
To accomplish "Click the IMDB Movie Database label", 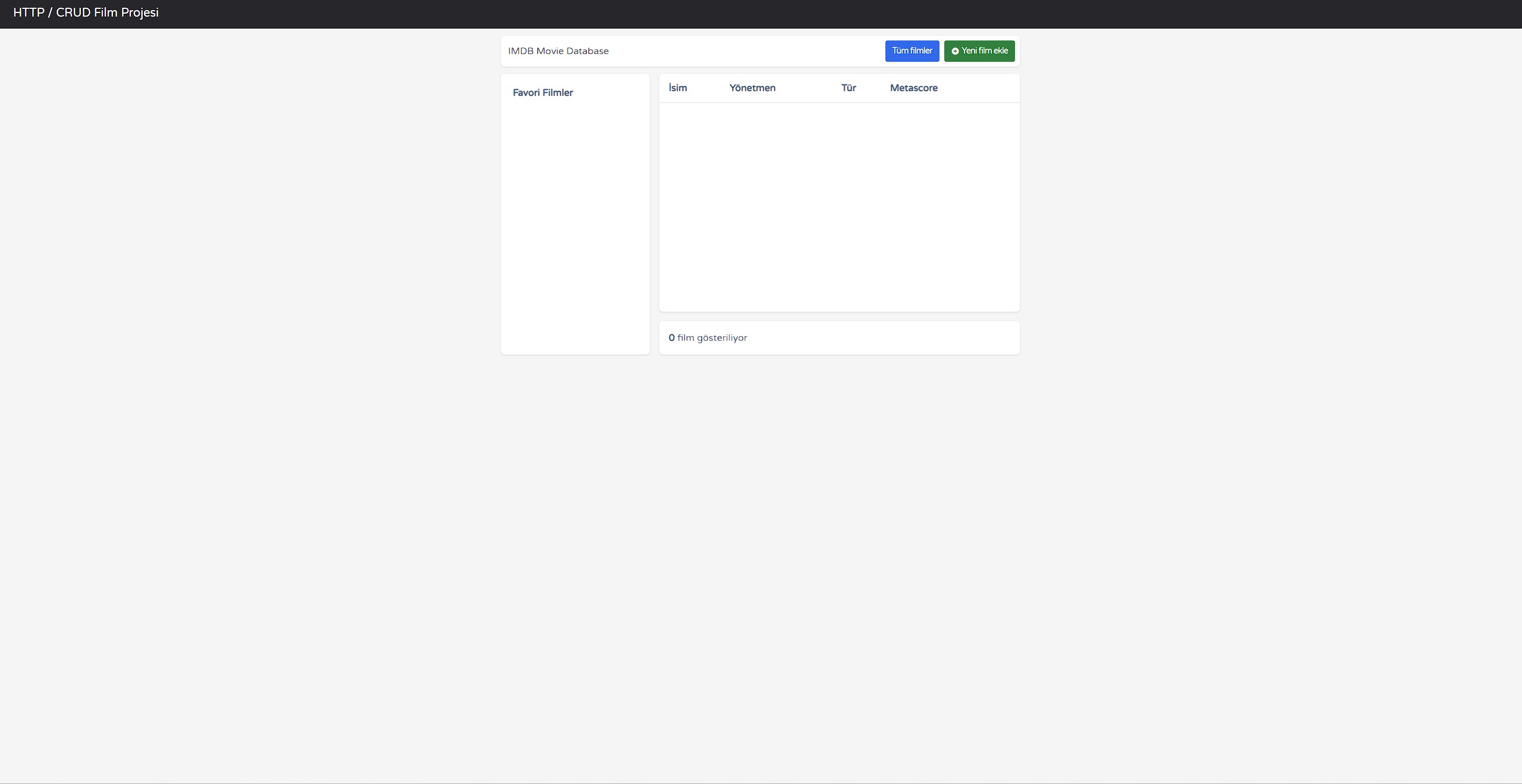I will 558,51.
